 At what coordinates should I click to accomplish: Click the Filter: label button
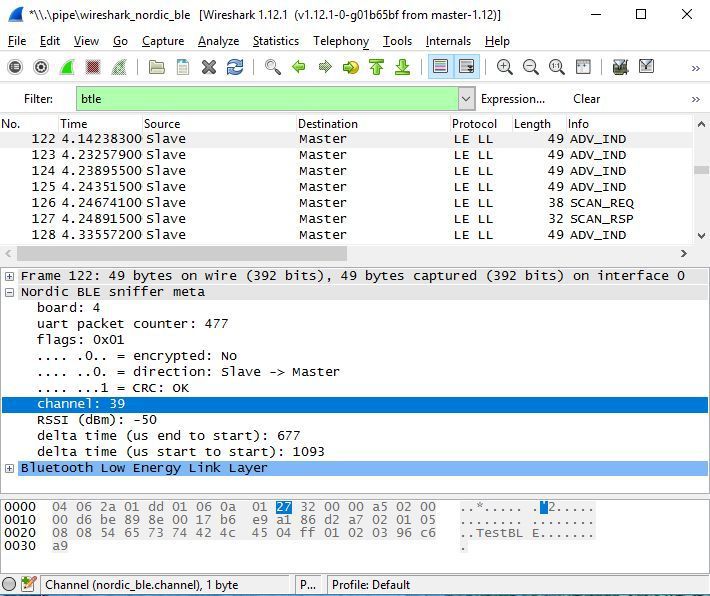[x=38, y=99]
